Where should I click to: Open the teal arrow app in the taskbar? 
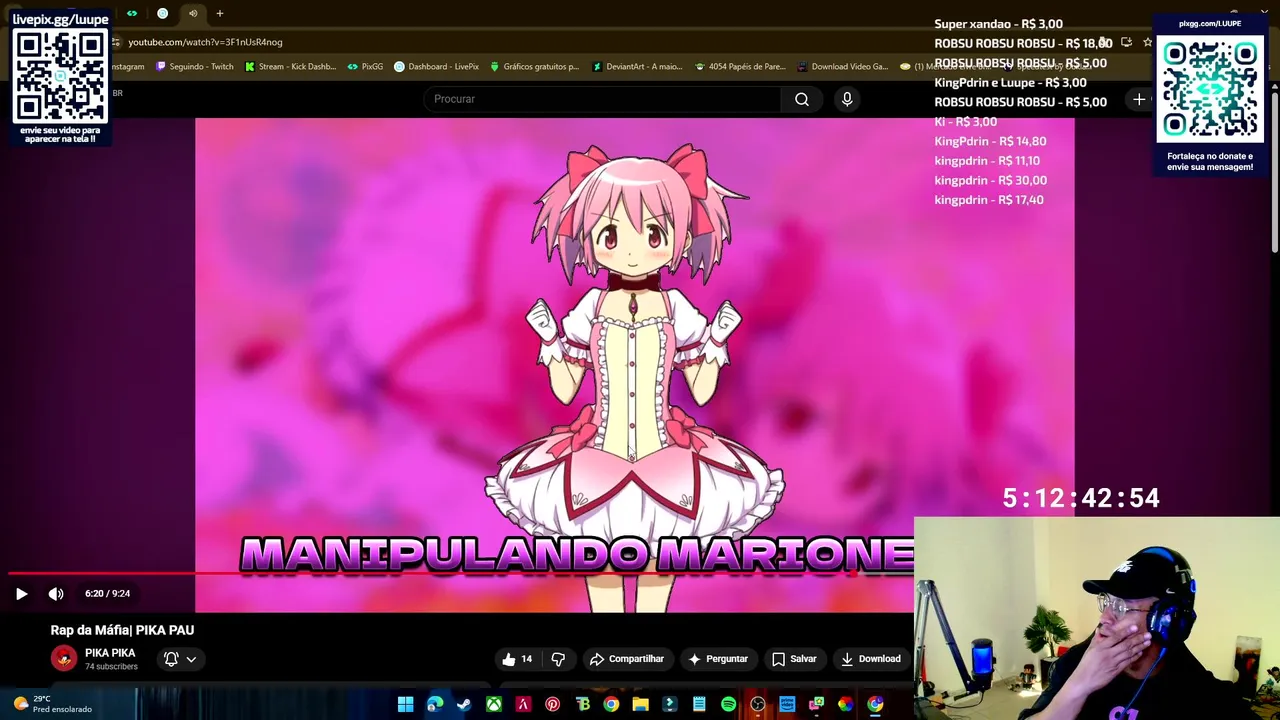tap(670, 705)
